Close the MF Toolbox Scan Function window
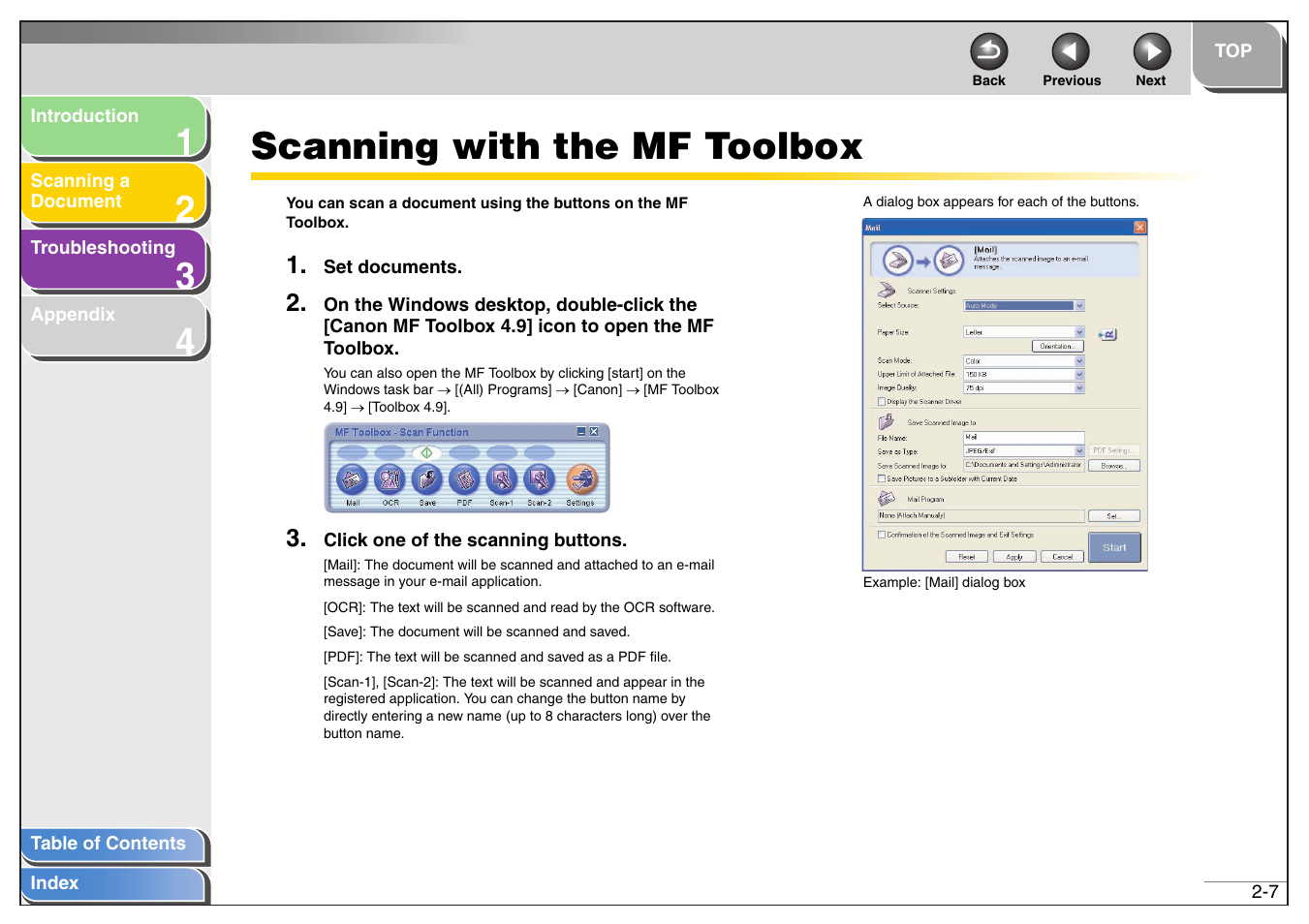The image size is (1309, 924). pyautogui.click(x=594, y=432)
